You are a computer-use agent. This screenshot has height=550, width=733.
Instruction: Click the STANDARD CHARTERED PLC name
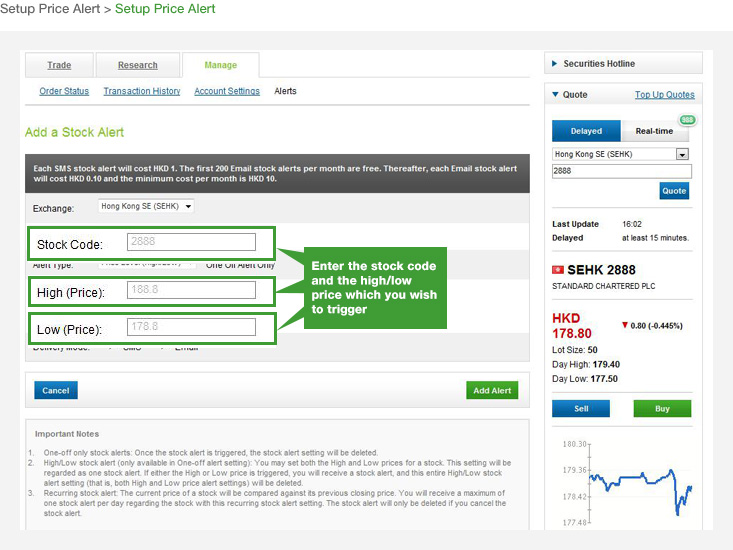pos(604,286)
